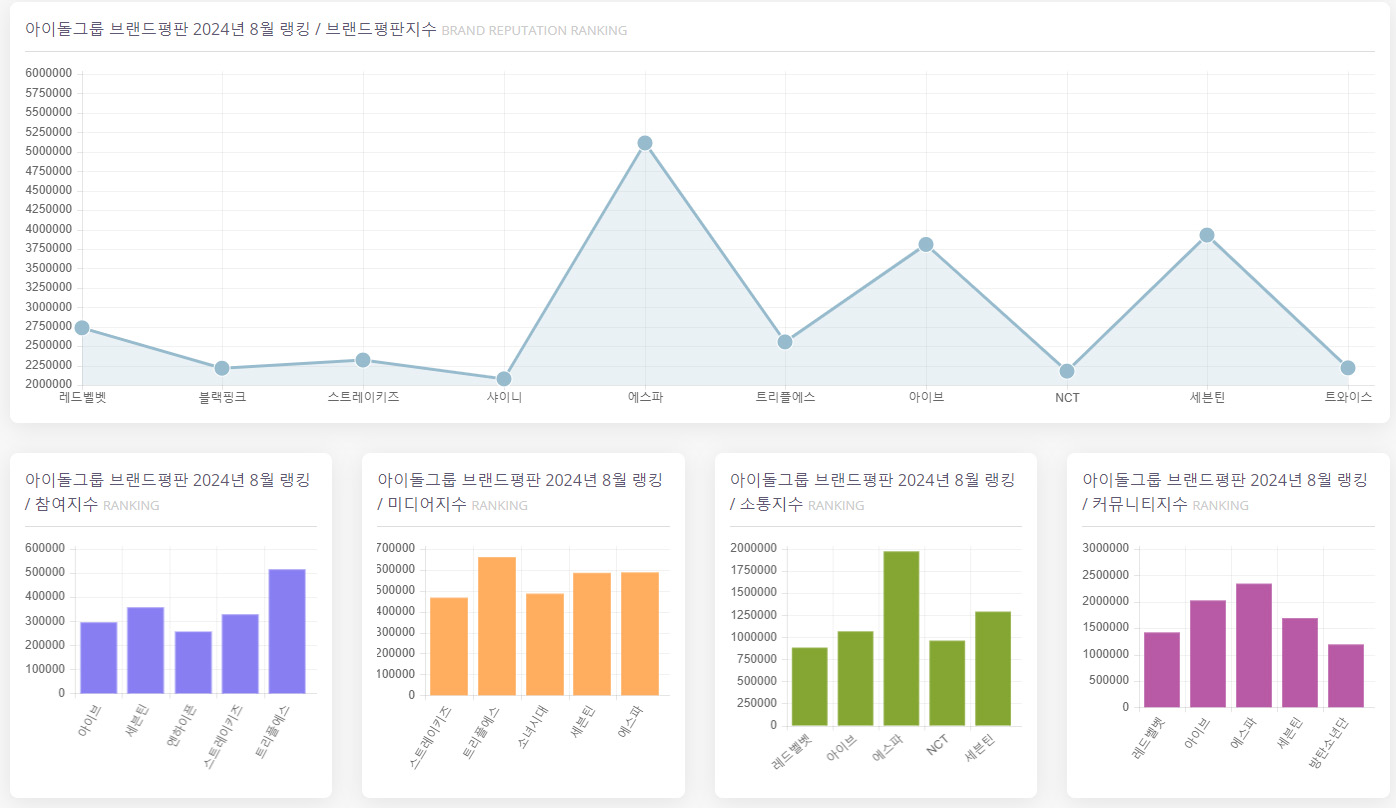
Task: Click the 5000000 y-axis label on line chart
Action: pyautogui.click(x=48, y=151)
